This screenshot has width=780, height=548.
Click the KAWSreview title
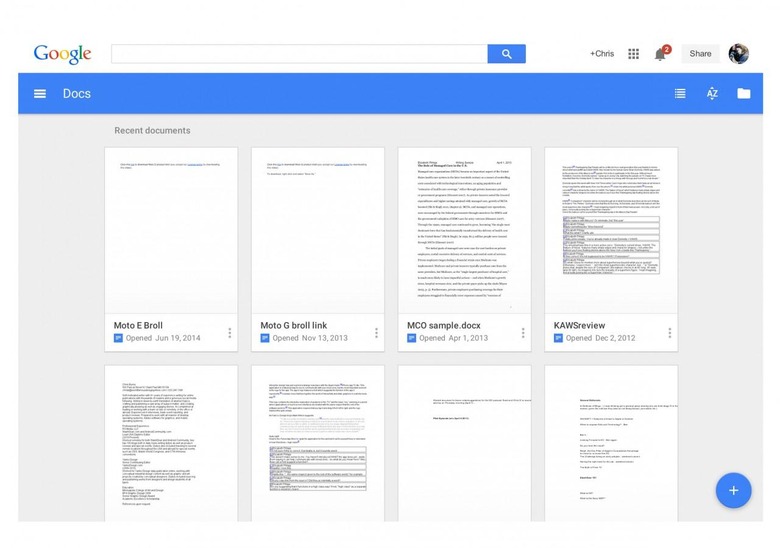coord(580,325)
